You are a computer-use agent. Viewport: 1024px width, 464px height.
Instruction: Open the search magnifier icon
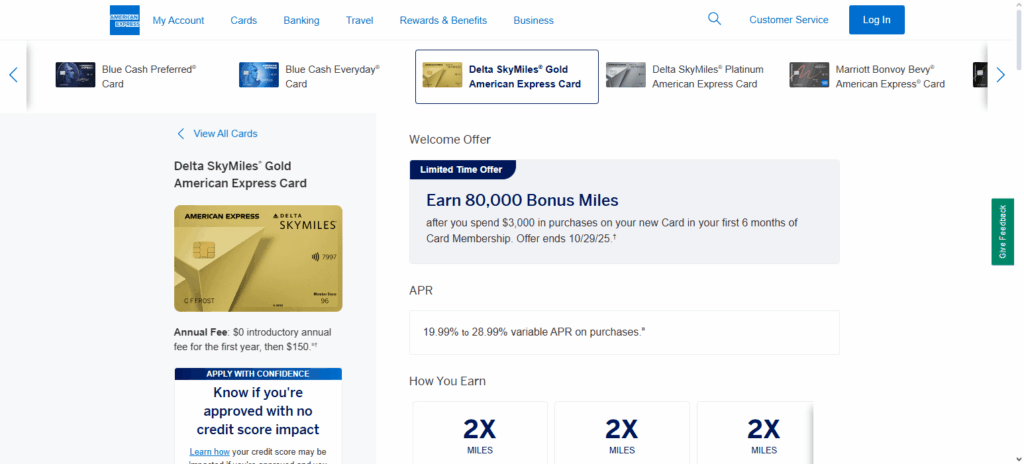pyautogui.click(x=714, y=19)
